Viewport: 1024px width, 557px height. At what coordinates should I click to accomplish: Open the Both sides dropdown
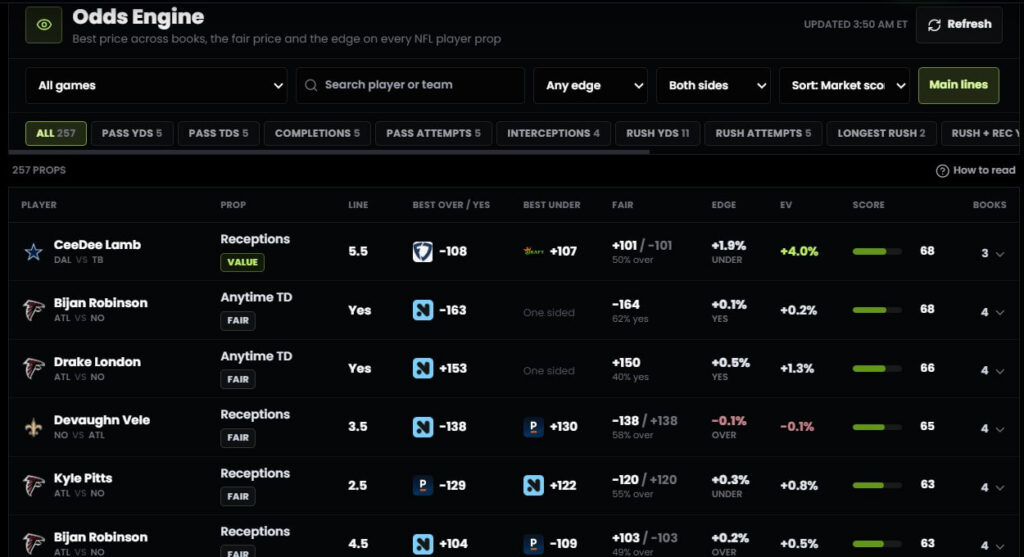(x=713, y=86)
